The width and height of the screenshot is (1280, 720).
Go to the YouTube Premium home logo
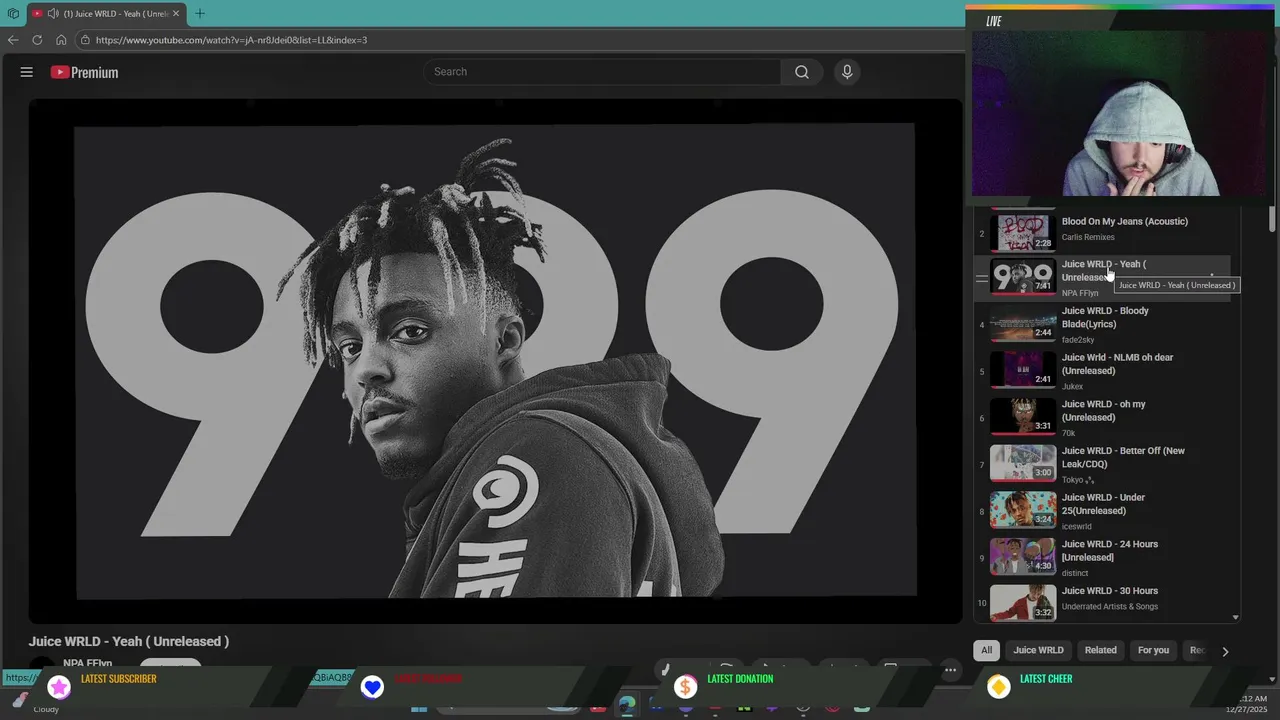tap(84, 72)
